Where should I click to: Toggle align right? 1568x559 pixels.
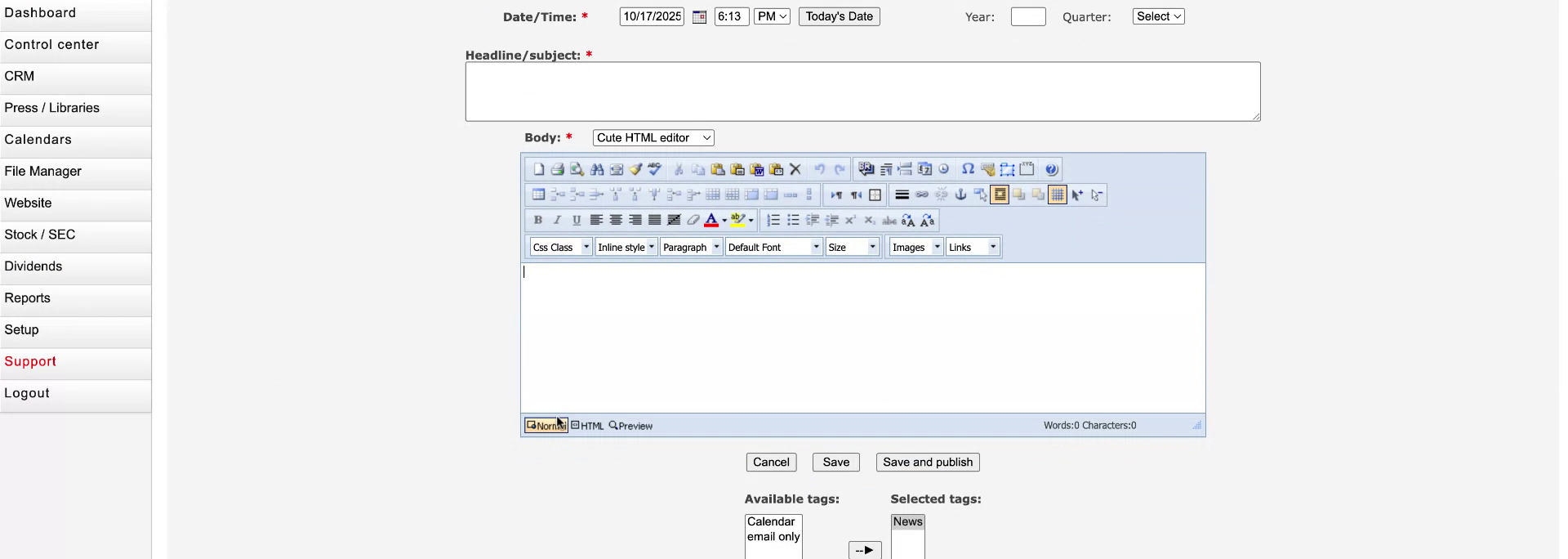pos(635,220)
